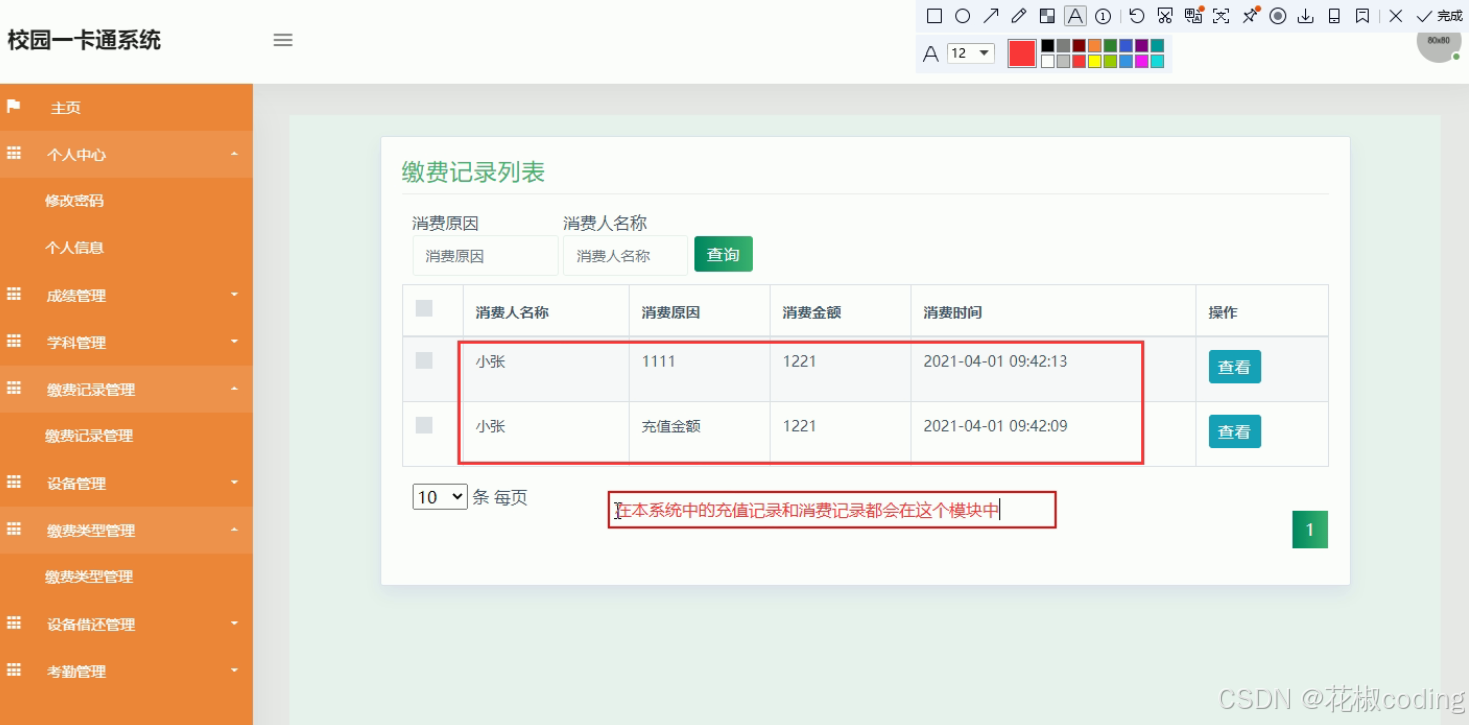This screenshot has width=1469, height=725.
Task: Click the 消费原因 input field
Action: click(x=485, y=255)
